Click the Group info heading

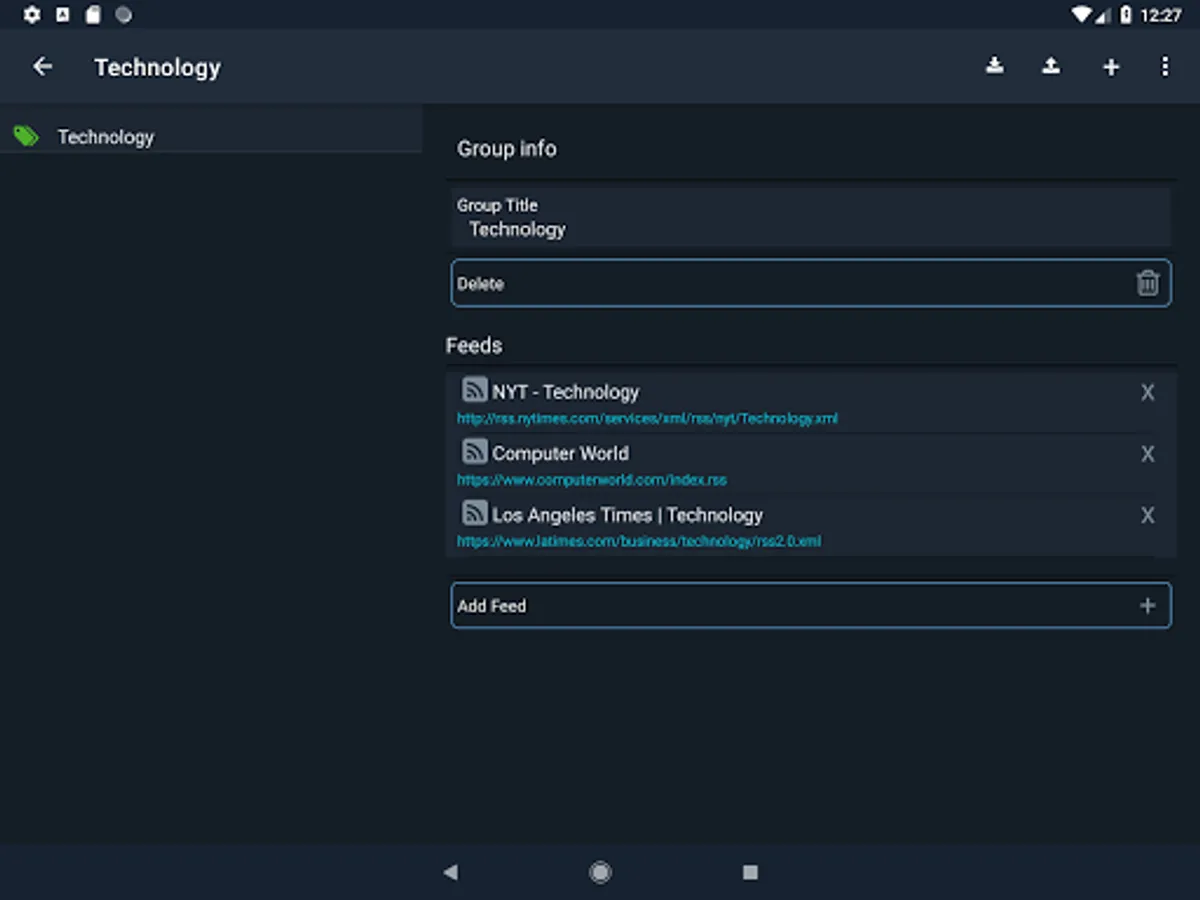506,149
